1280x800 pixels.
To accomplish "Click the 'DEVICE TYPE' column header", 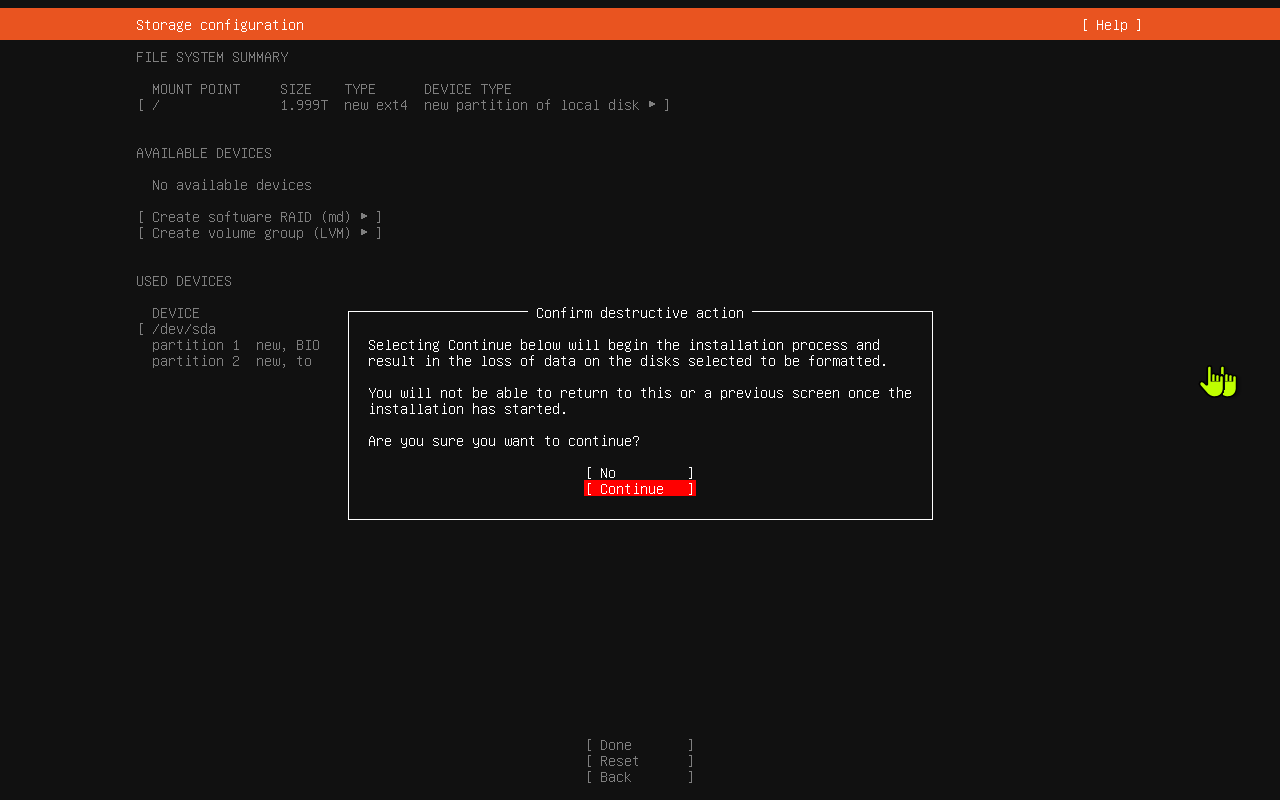I will pyautogui.click(x=468, y=89).
